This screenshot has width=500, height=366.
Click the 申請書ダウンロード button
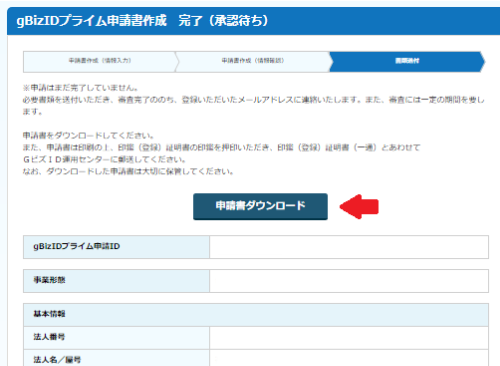(x=260, y=206)
